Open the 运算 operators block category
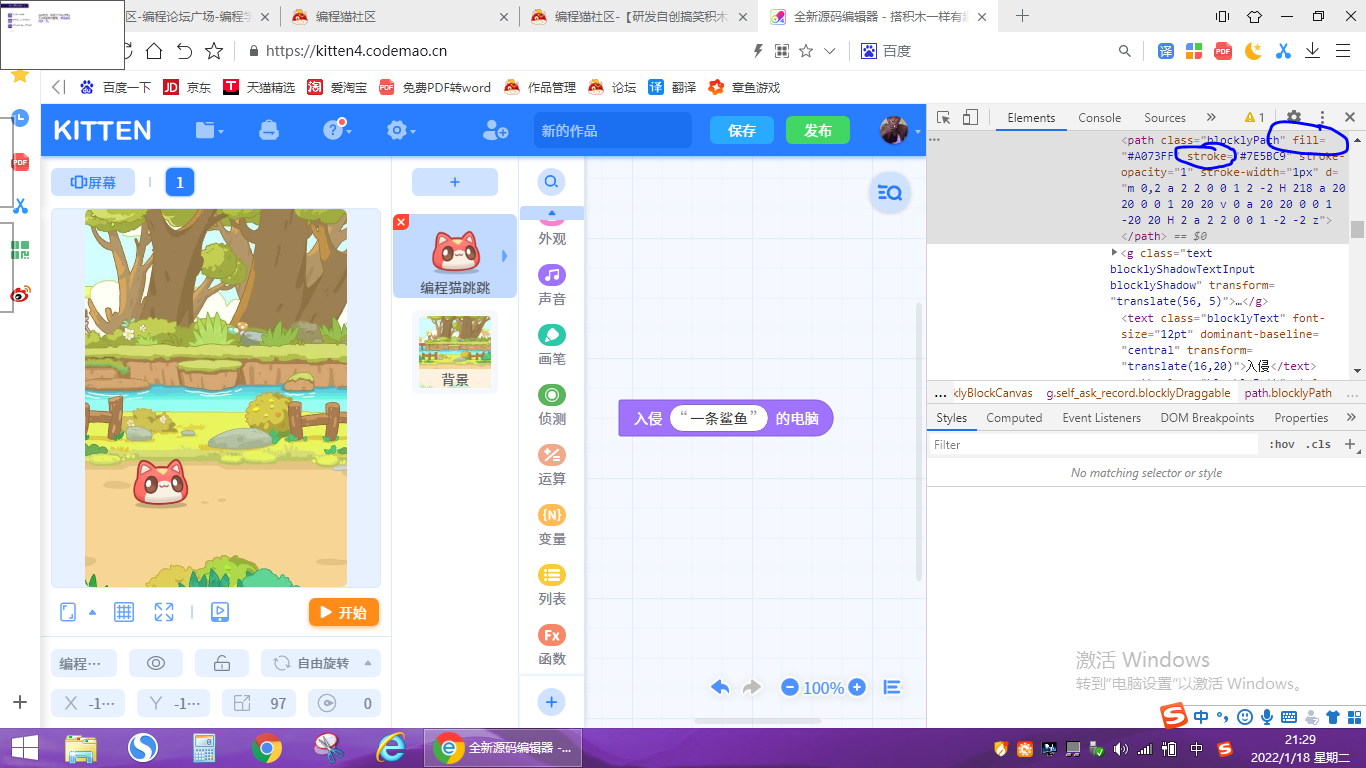This screenshot has height=768, width=1366. [552, 464]
